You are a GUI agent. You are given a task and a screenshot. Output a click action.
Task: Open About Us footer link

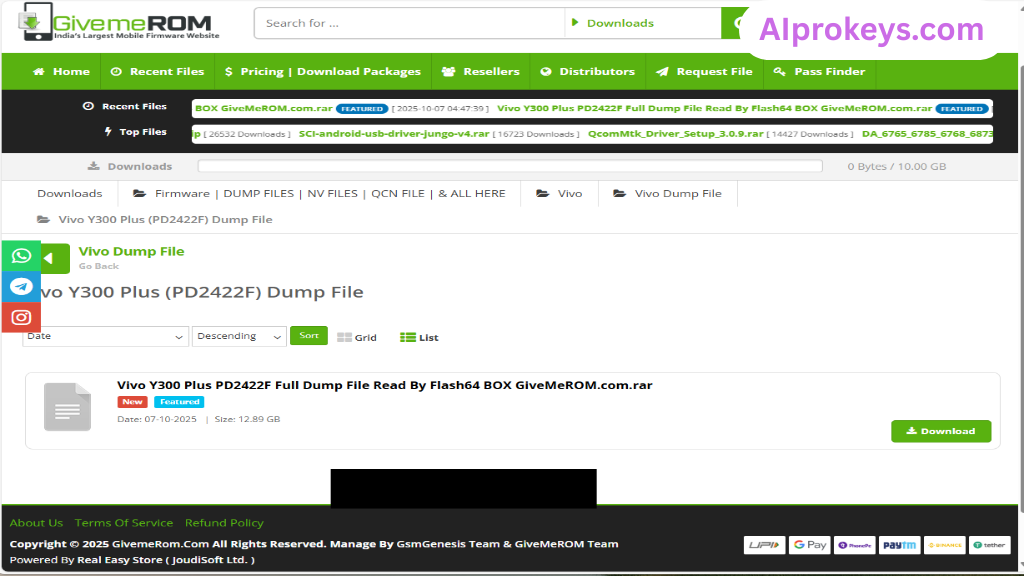(x=37, y=522)
